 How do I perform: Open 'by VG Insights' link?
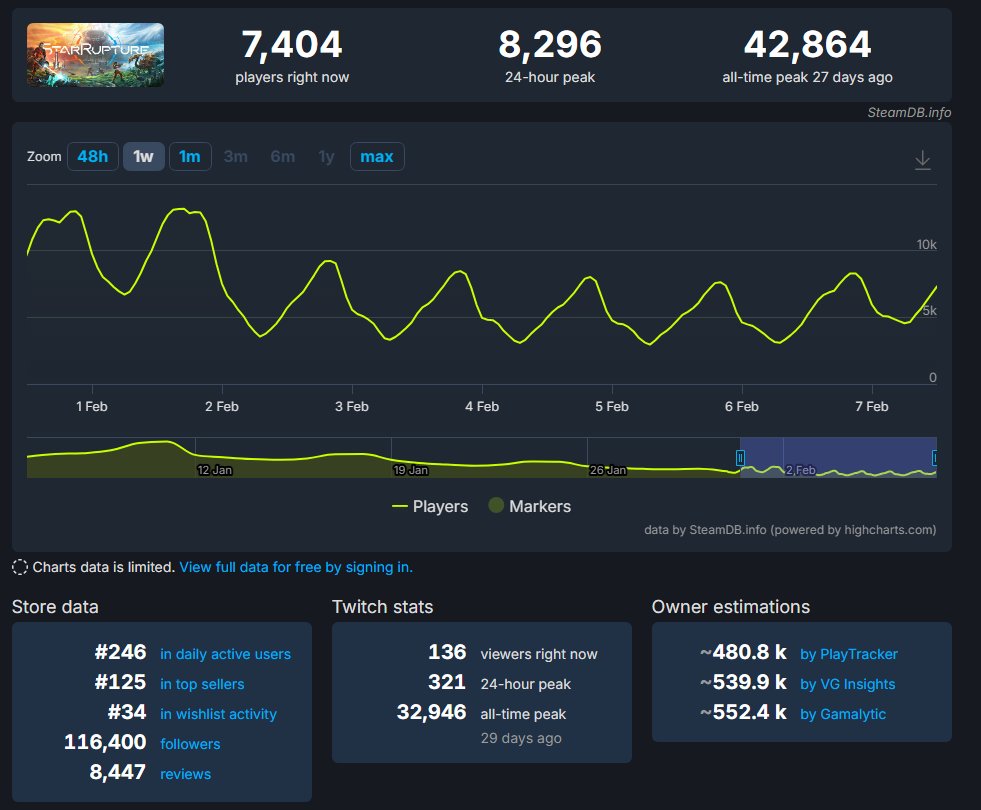coord(848,684)
